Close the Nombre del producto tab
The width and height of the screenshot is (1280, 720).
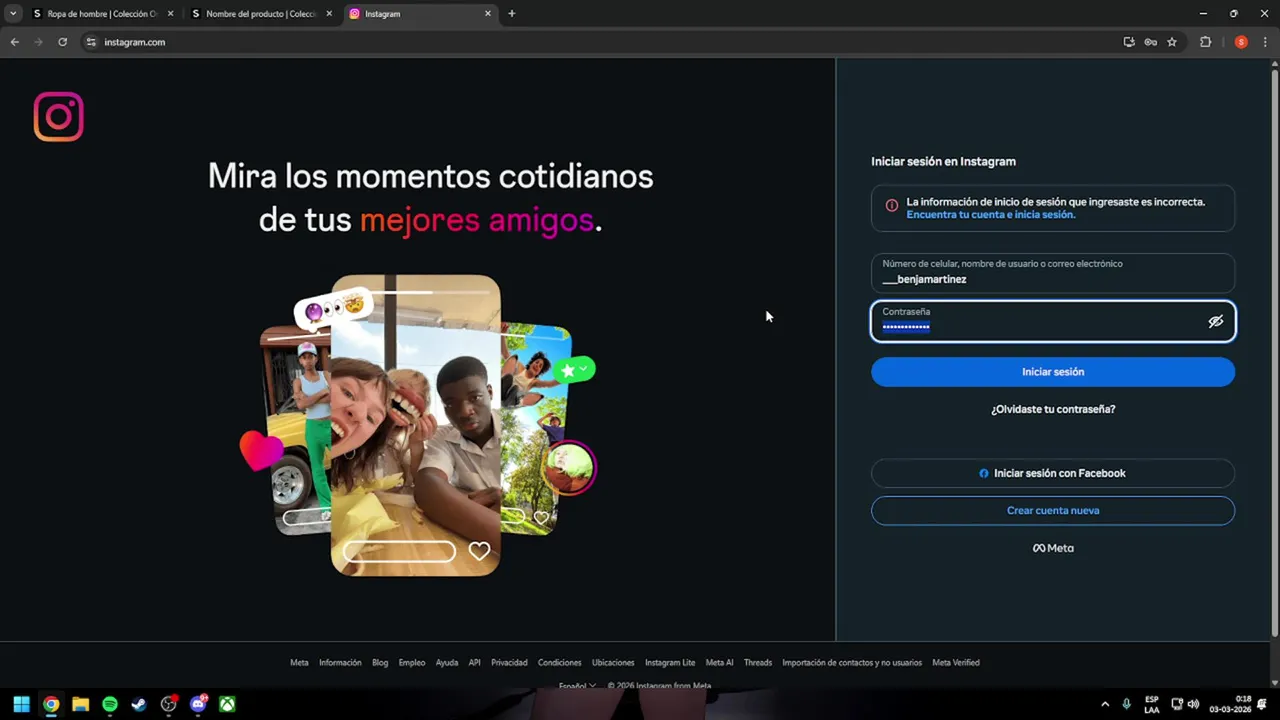[329, 14]
